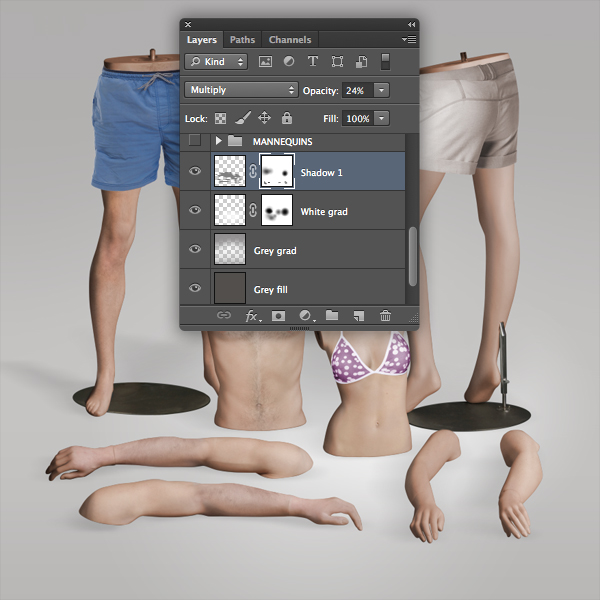Lock transparent pixels
This screenshot has width=600, height=600.
click(x=220, y=118)
